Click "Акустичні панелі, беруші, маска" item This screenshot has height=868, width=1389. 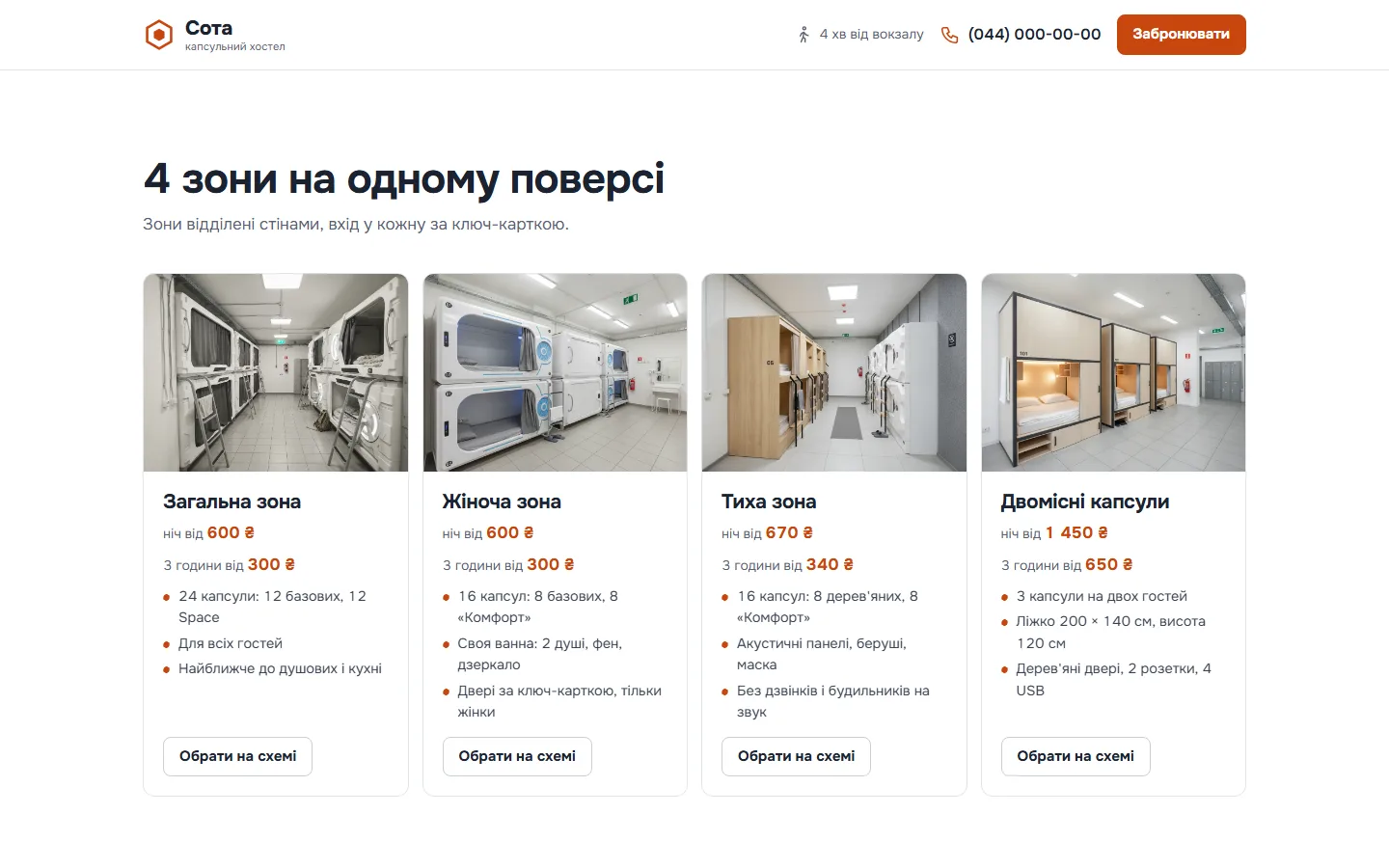[822, 654]
